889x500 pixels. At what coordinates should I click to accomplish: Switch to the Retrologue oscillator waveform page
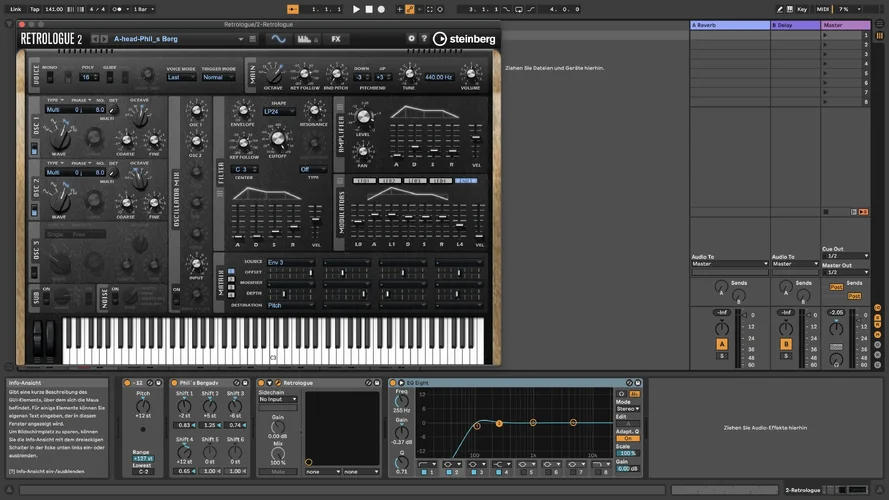[x=277, y=40]
